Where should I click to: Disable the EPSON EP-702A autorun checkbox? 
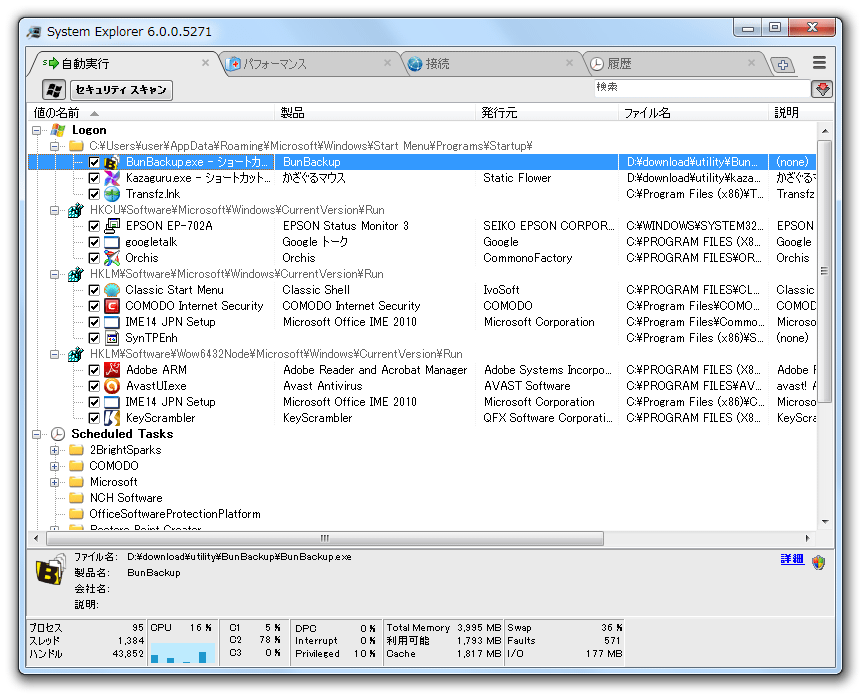[x=94, y=226]
